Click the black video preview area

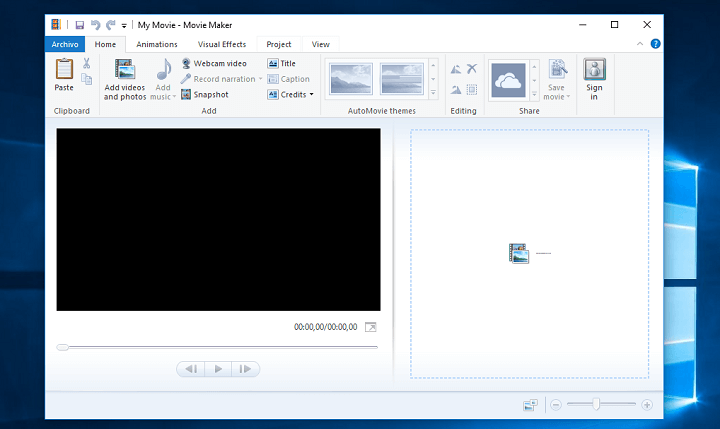[x=219, y=220]
